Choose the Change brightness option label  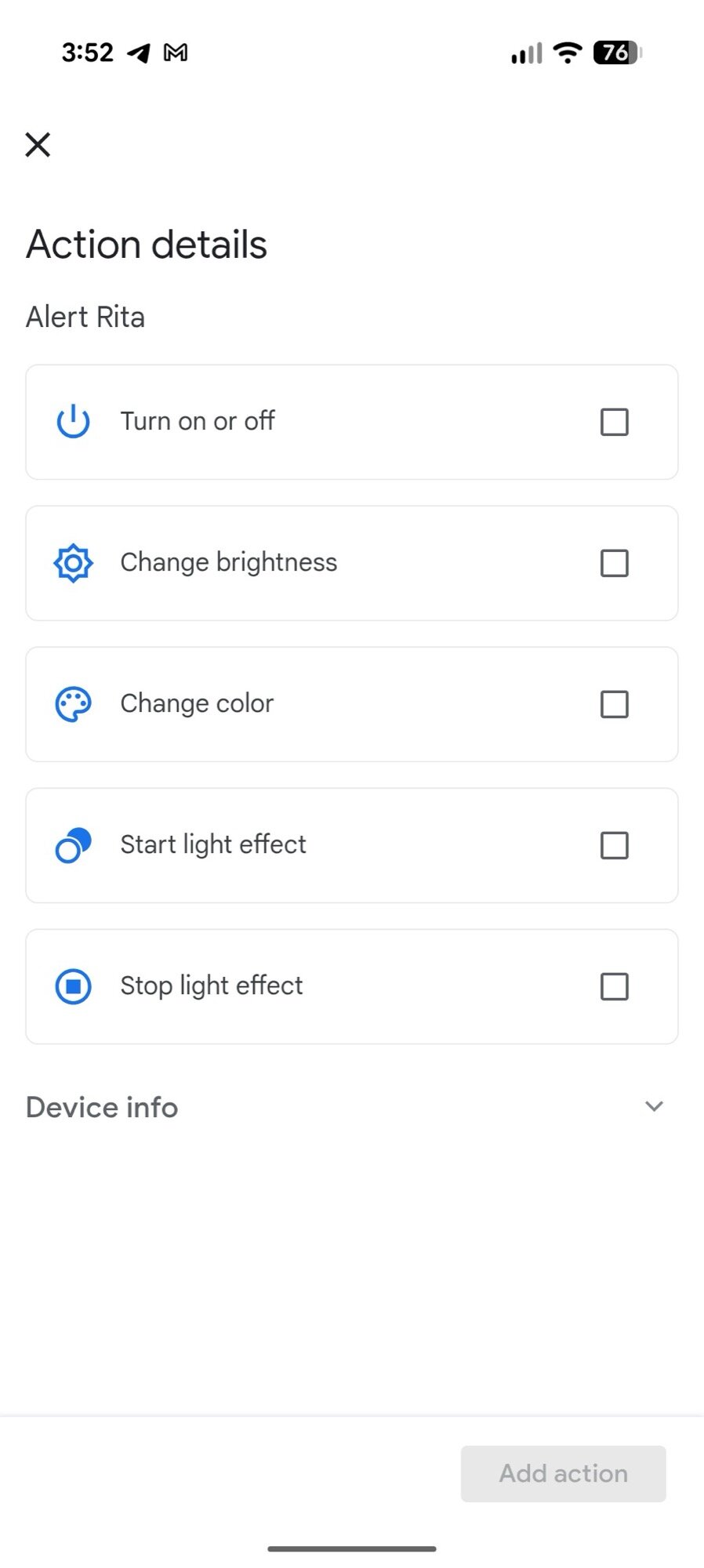pyautogui.click(x=228, y=562)
